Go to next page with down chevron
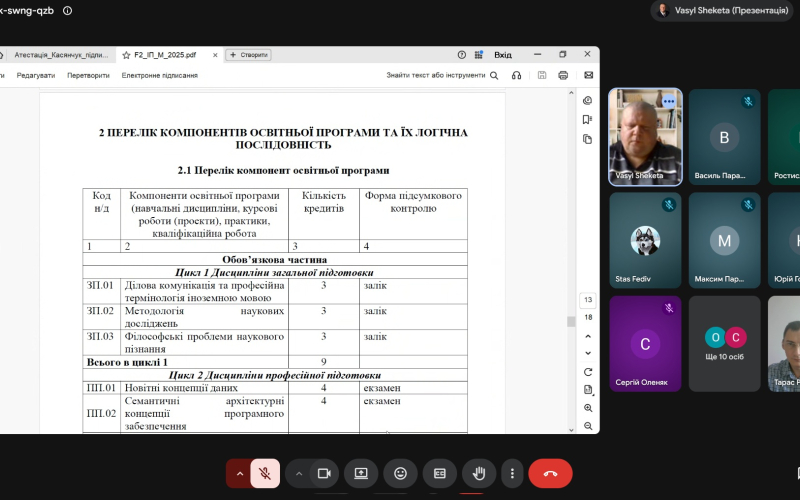 [x=588, y=353]
